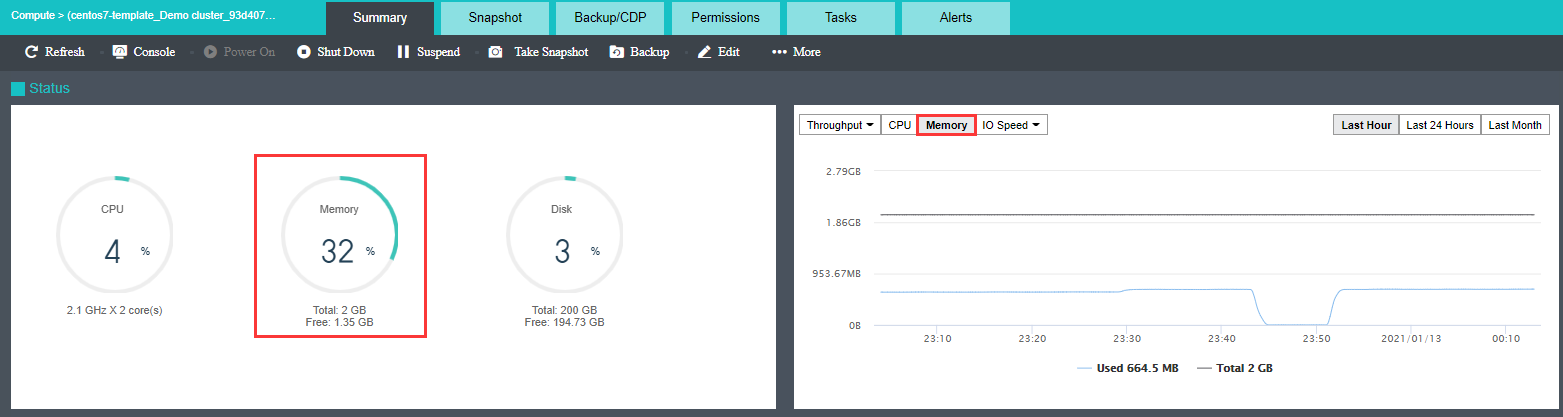Viewport: 1563px width, 417px height.
Task: Click the Edit pencil icon
Action: pos(705,52)
